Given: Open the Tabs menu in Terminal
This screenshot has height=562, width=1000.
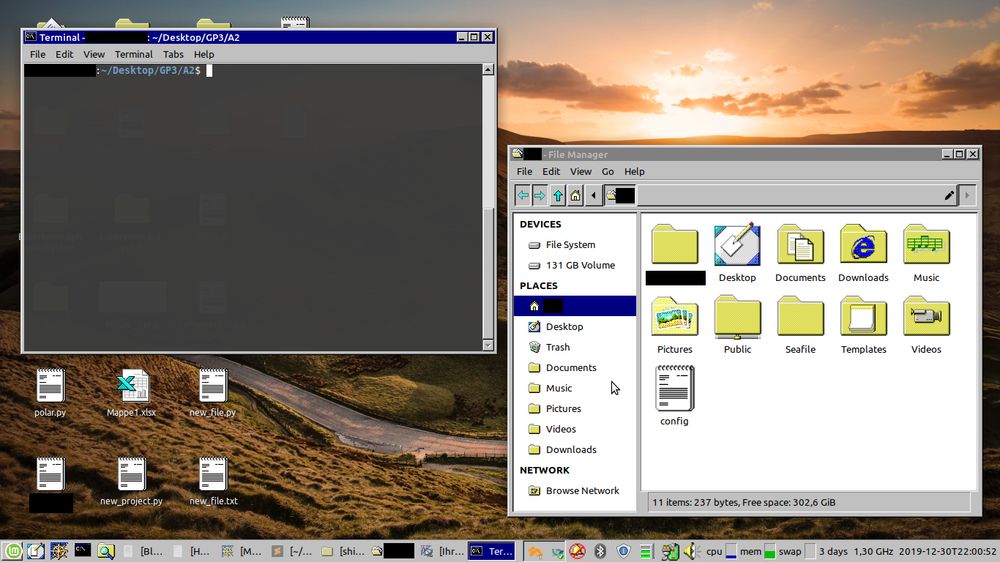Looking at the screenshot, I should pyautogui.click(x=173, y=54).
